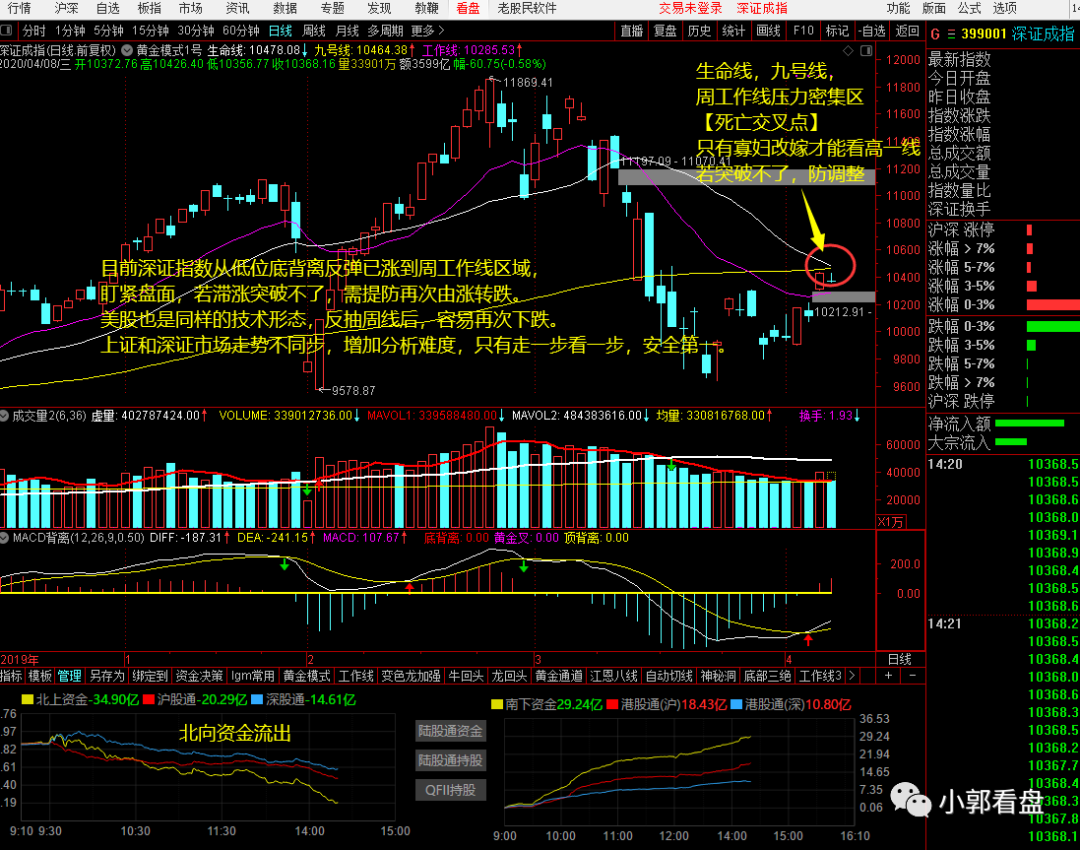
Task: Click the 历史 toolbar button
Action: [699, 30]
